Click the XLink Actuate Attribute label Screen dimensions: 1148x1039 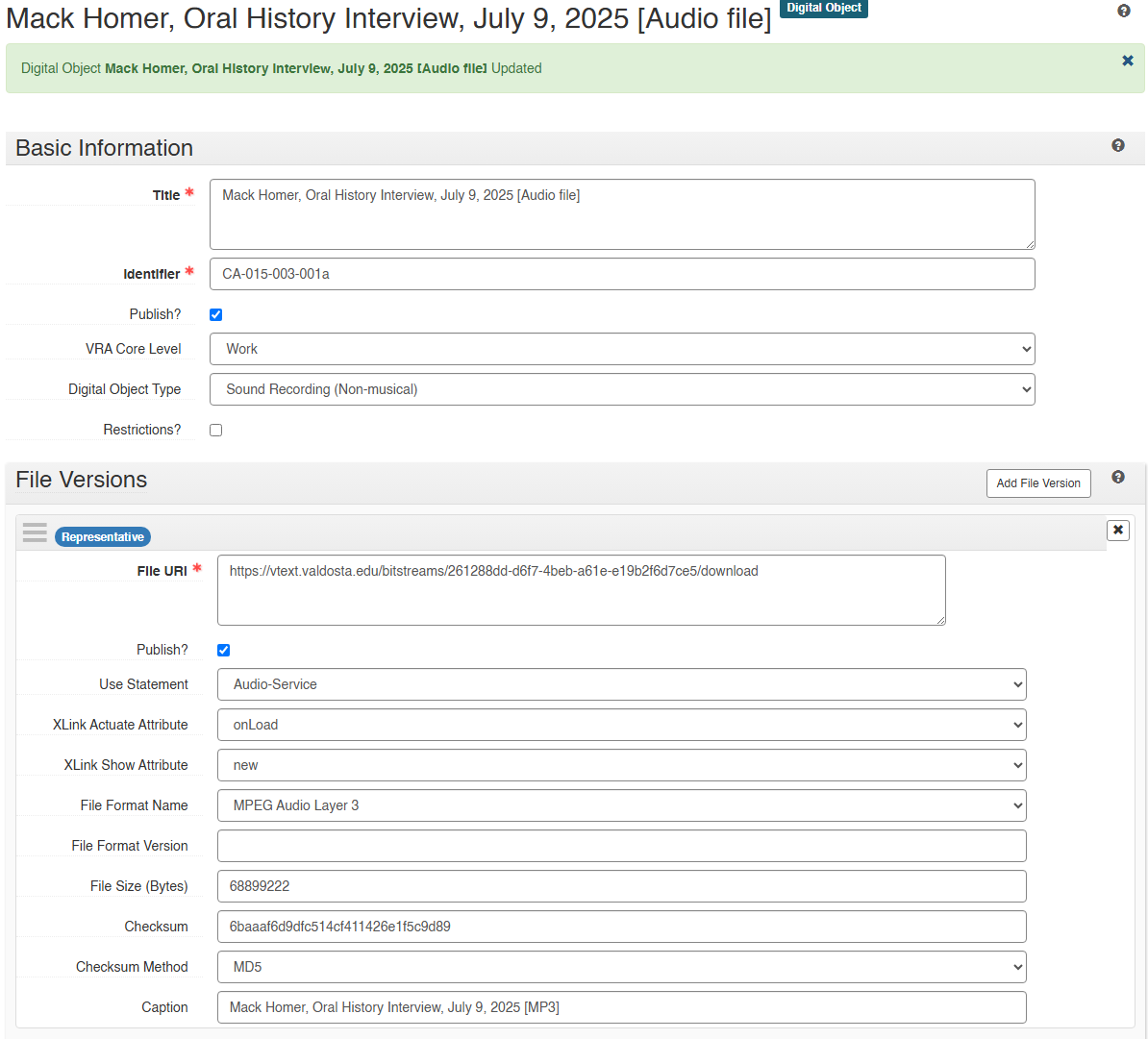[x=120, y=725]
